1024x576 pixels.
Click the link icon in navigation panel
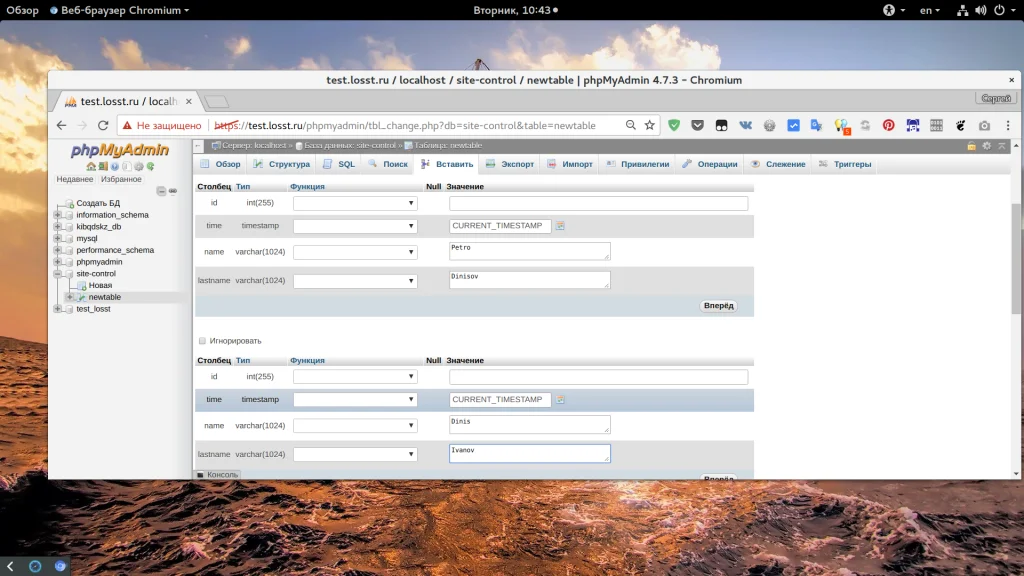click(173, 190)
